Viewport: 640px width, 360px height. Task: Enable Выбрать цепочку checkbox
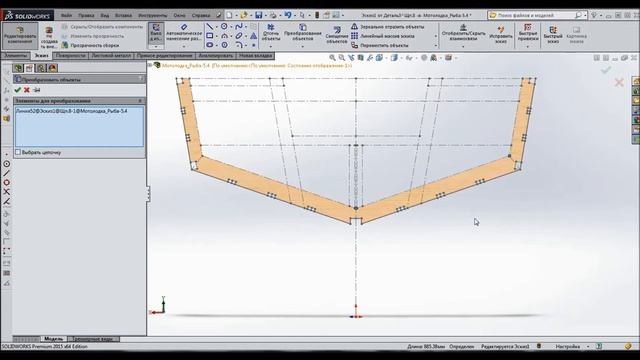pyautogui.click(x=18, y=152)
